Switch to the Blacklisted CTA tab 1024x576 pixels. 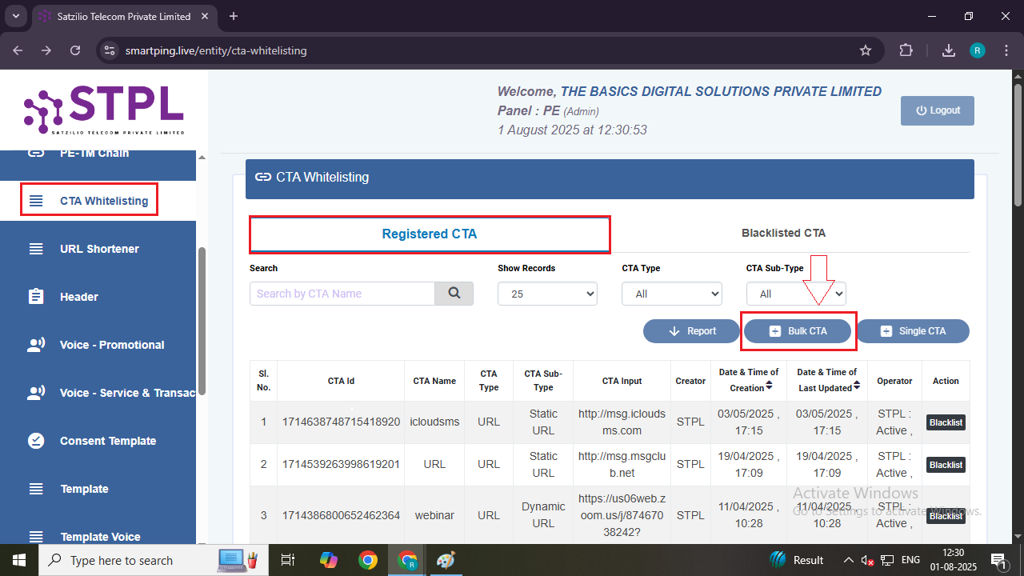[x=784, y=233]
